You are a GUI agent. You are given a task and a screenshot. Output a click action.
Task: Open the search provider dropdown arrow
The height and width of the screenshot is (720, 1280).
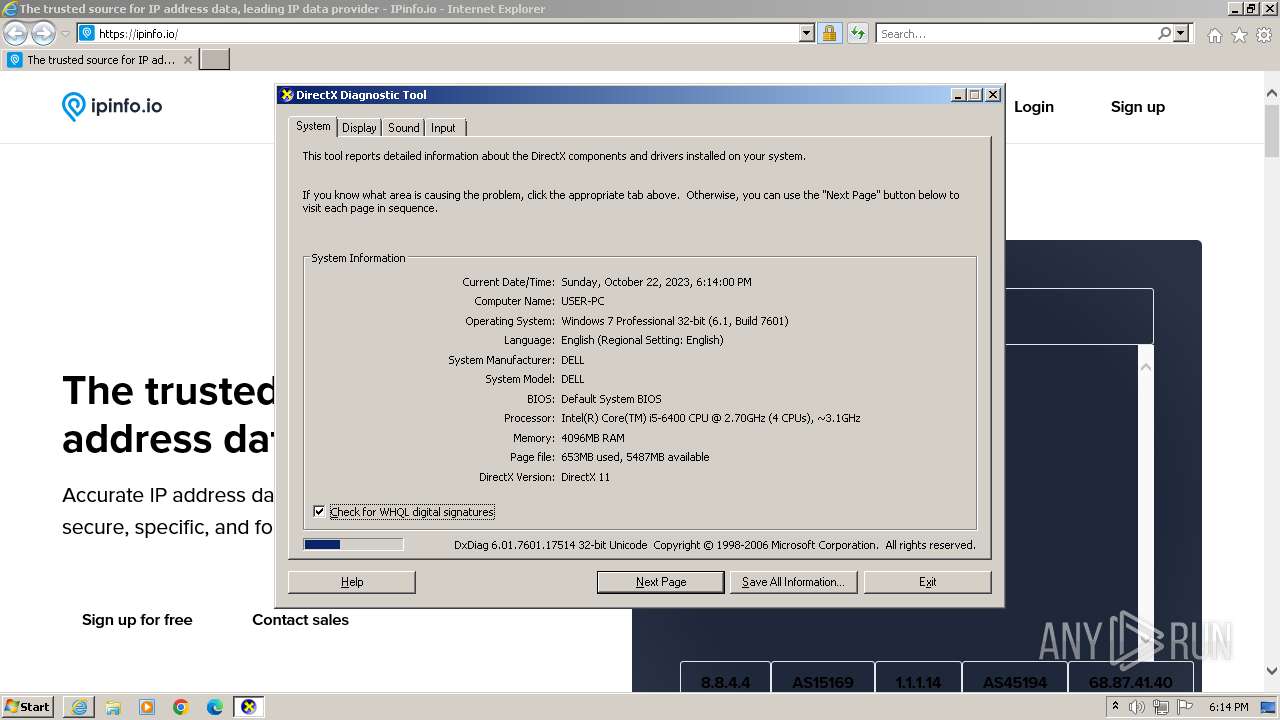coord(1181,33)
